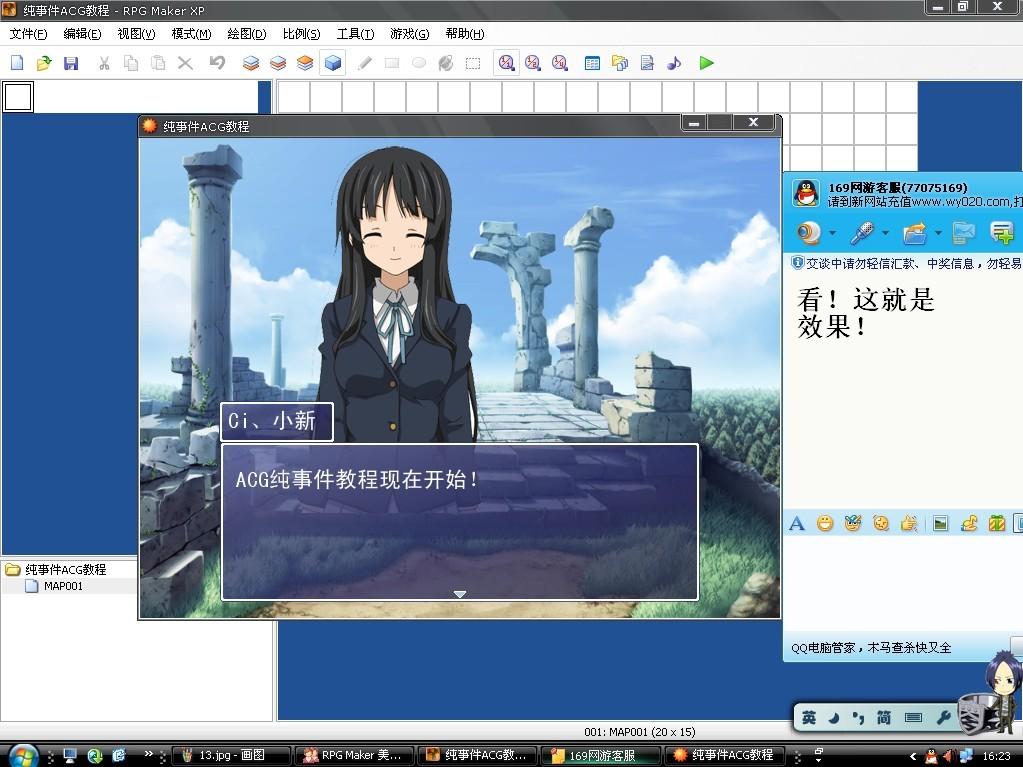
Task: Switch to 13.jpg - 画图 taskbar button
Action: [x=231, y=755]
